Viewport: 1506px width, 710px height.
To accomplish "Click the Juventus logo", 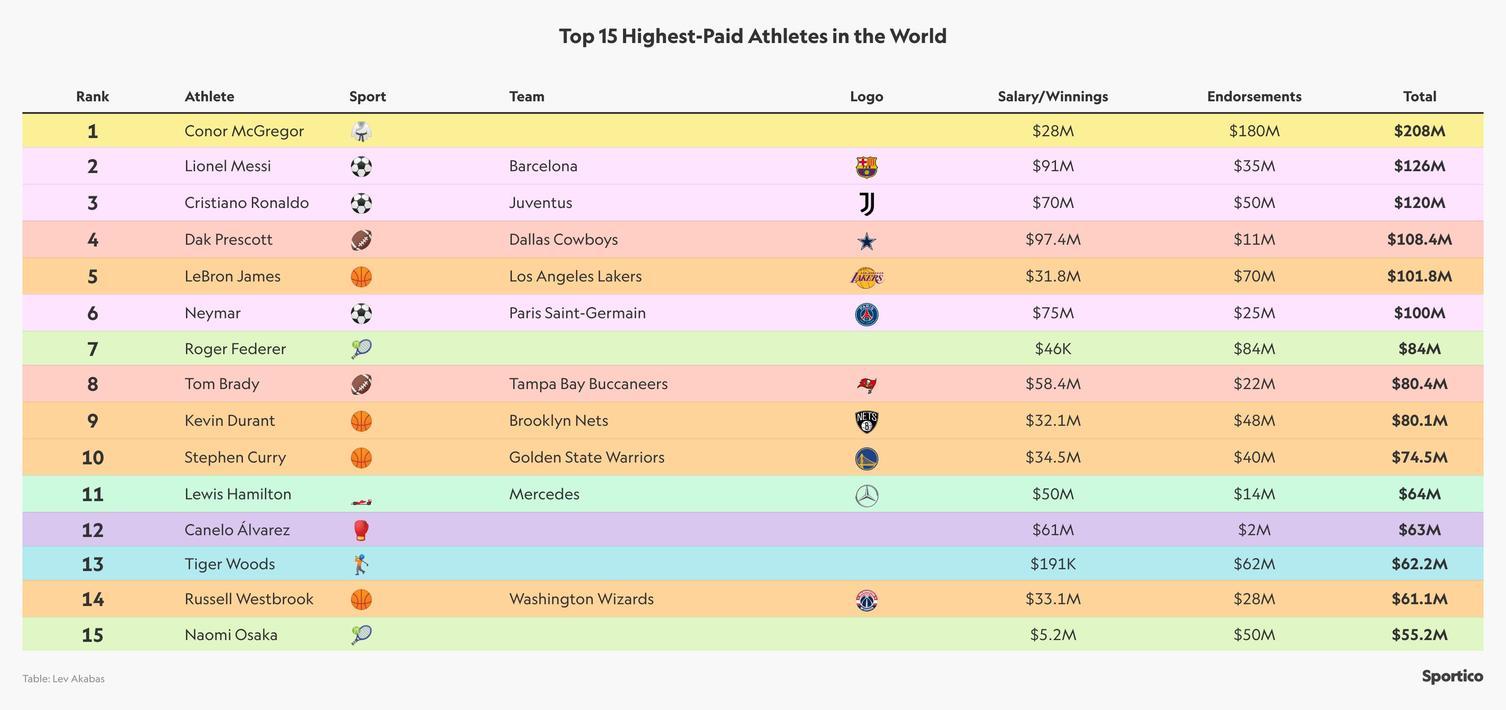I will 866,204.
